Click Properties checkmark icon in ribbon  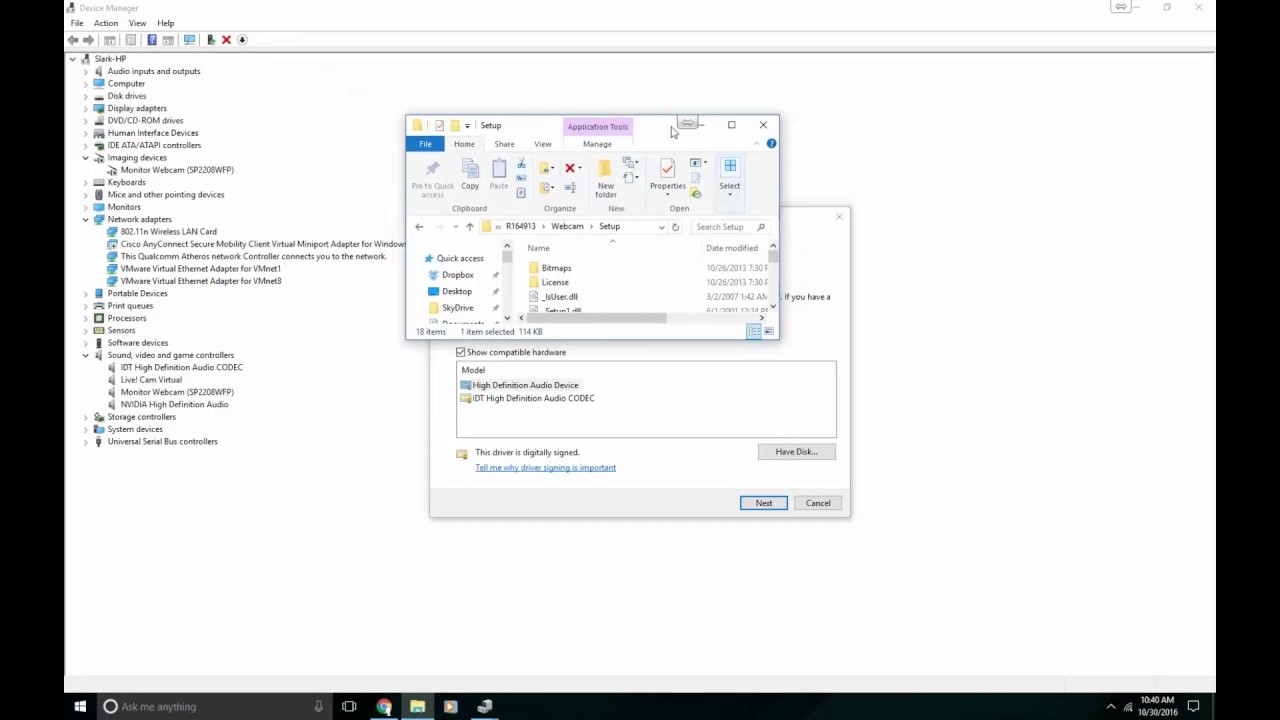click(667, 168)
